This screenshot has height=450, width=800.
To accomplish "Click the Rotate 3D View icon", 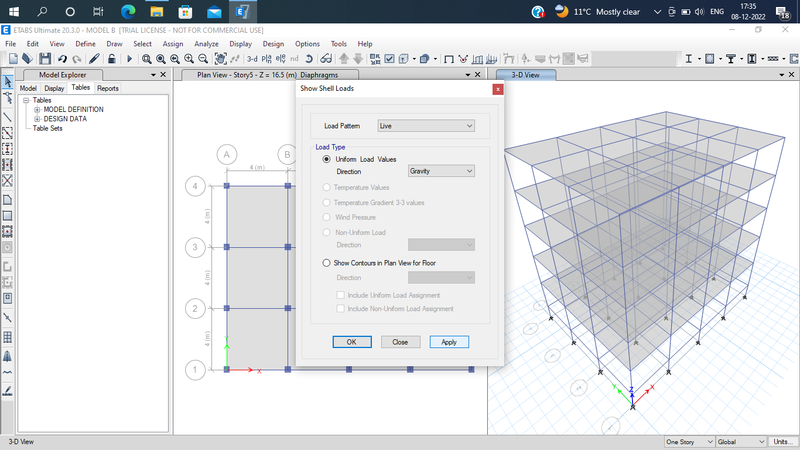I will (309, 59).
